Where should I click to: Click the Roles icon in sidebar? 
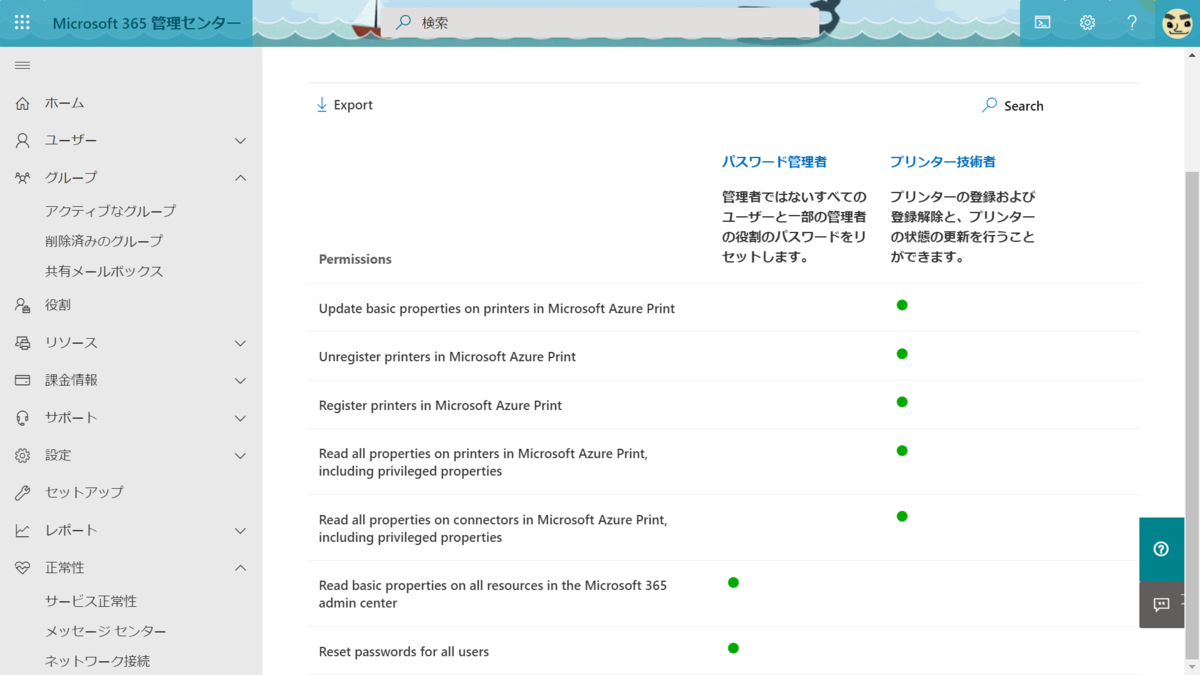click(x=22, y=305)
